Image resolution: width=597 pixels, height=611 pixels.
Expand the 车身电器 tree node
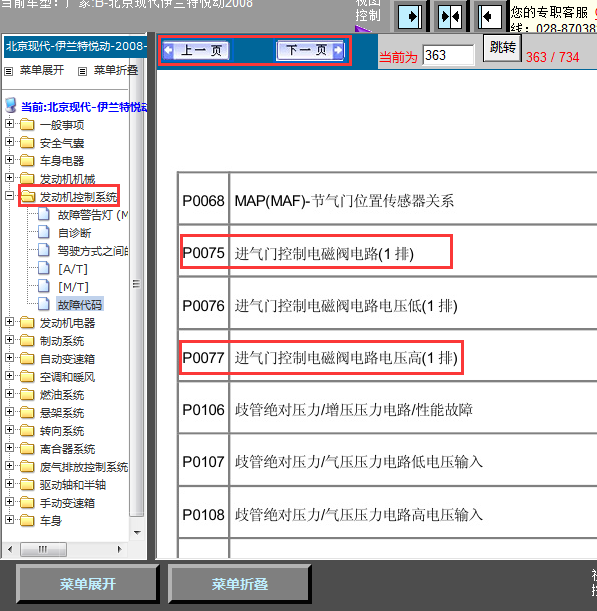coord(9,160)
